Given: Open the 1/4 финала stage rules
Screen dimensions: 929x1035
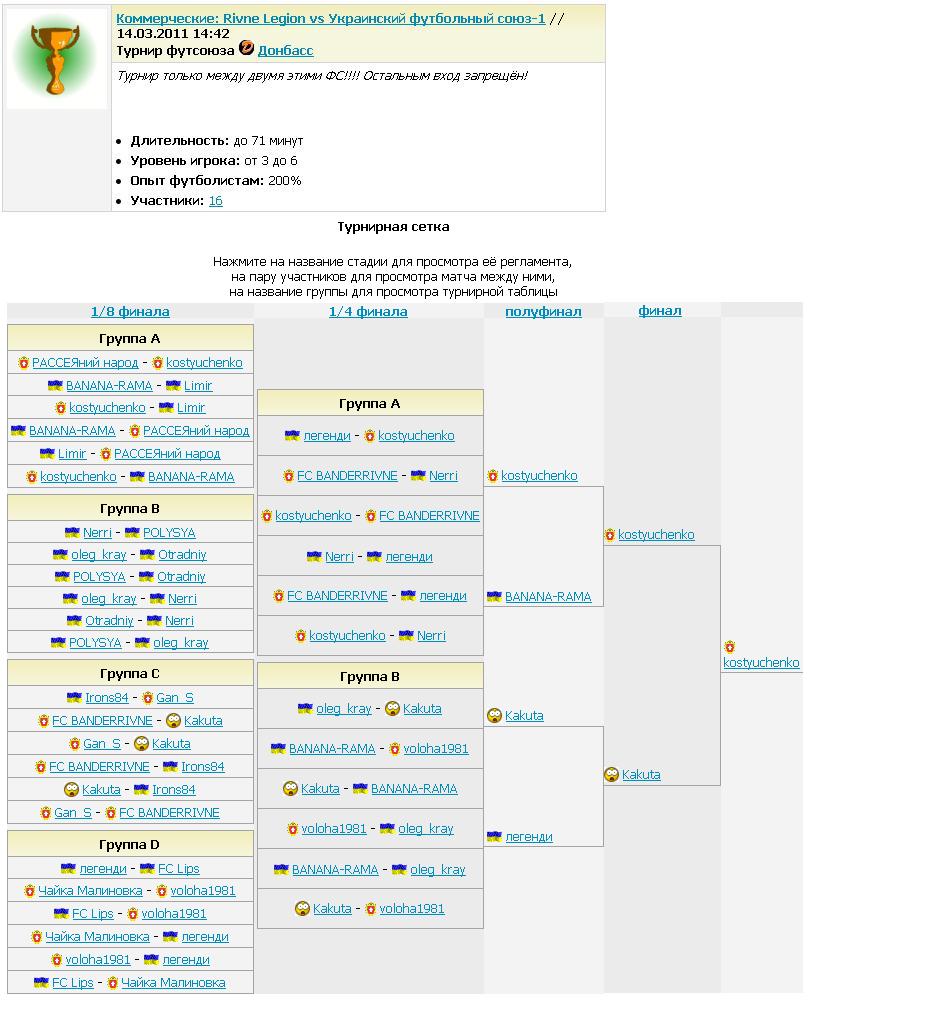Looking at the screenshot, I should coord(368,312).
